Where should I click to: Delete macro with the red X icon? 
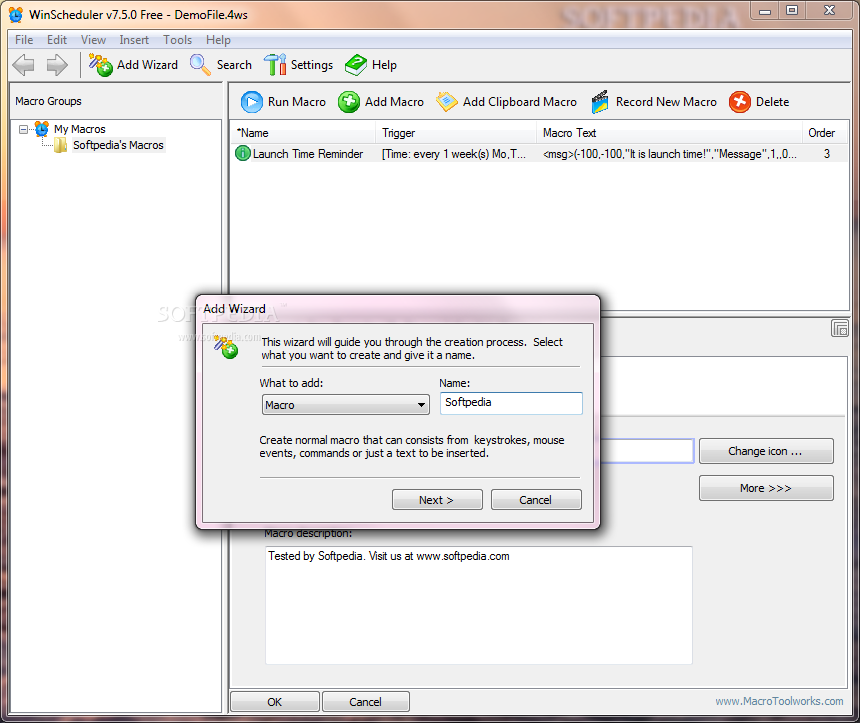click(x=740, y=102)
